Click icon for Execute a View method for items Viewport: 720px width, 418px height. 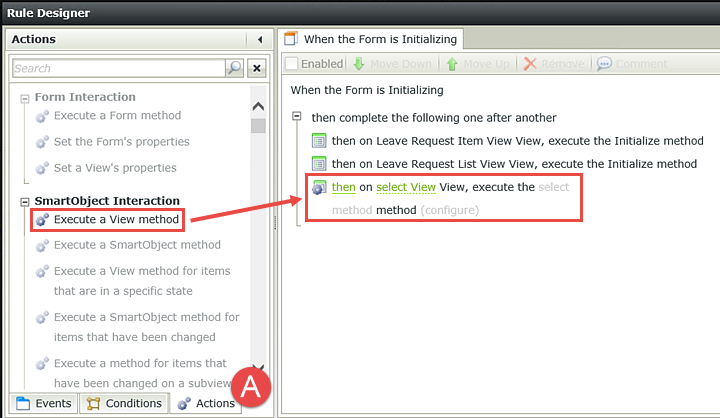[x=42, y=271]
